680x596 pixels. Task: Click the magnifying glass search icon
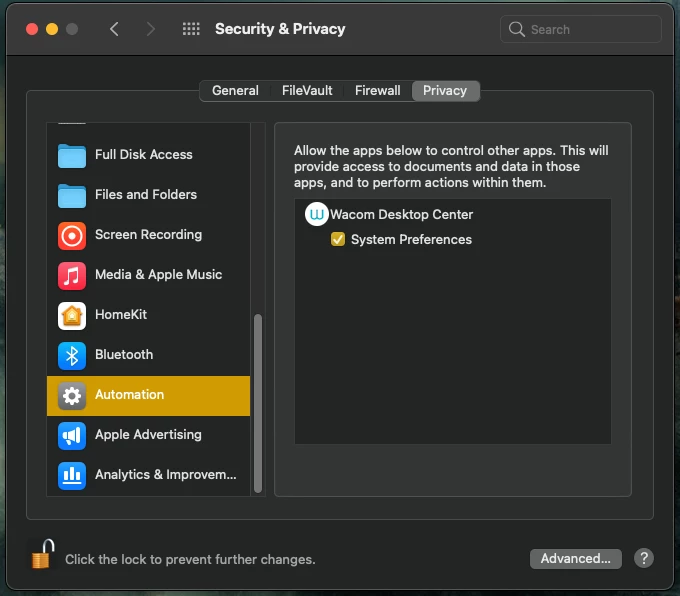pyautogui.click(x=517, y=29)
